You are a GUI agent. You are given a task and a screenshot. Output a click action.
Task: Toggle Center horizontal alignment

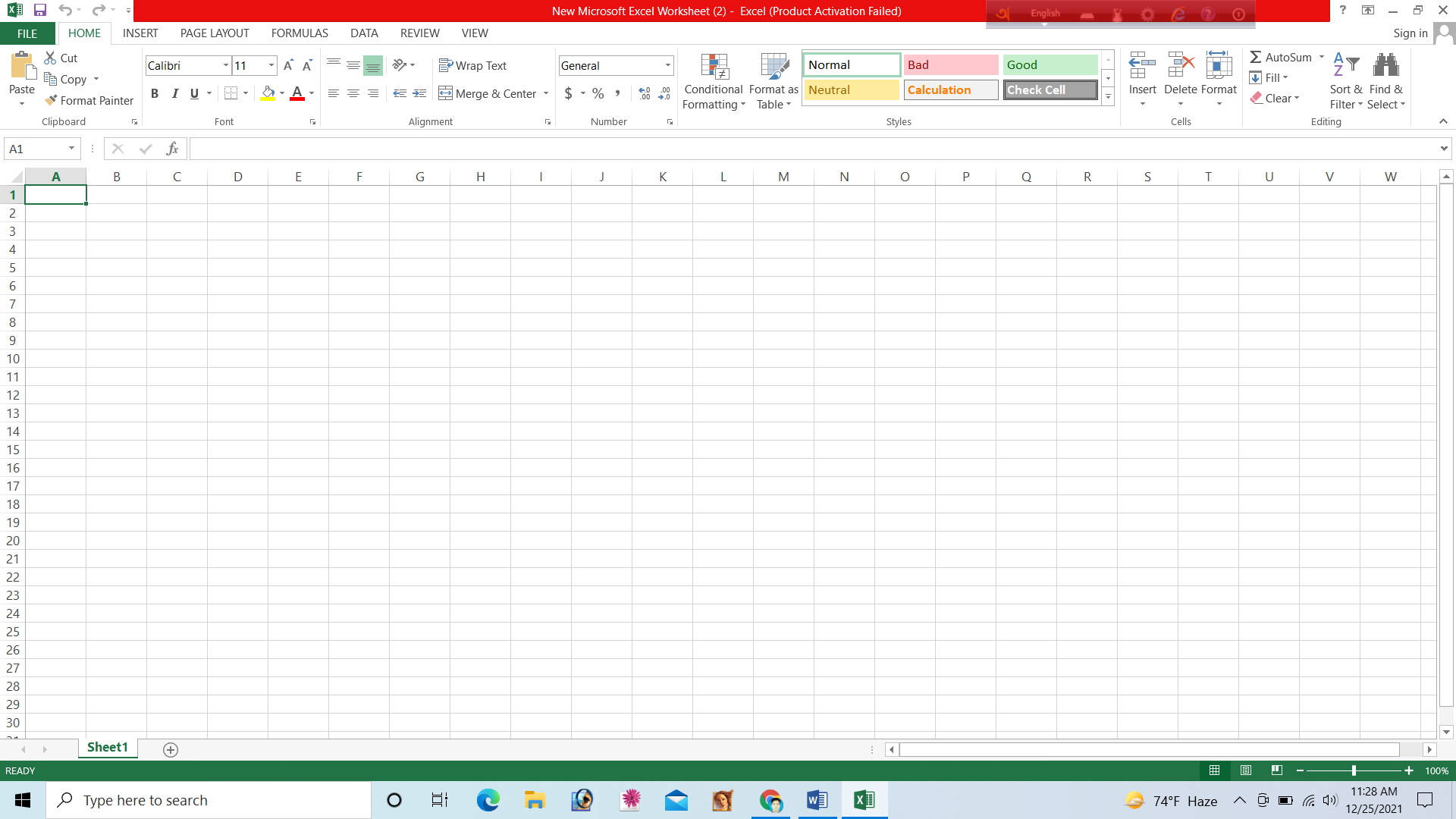point(353,93)
